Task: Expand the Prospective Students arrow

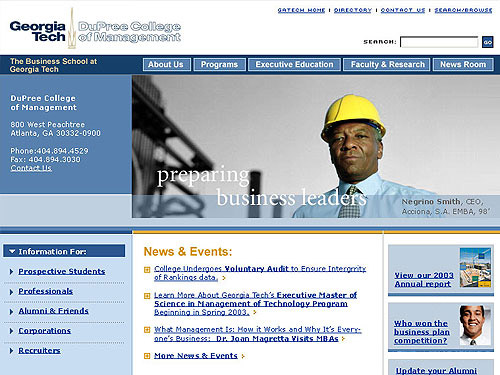Action: (x=11, y=272)
